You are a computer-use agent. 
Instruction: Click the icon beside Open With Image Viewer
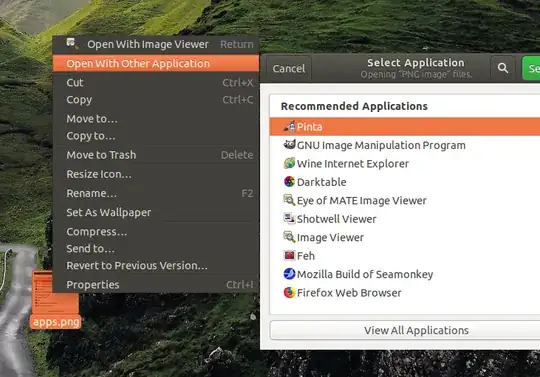tap(72, 43)
